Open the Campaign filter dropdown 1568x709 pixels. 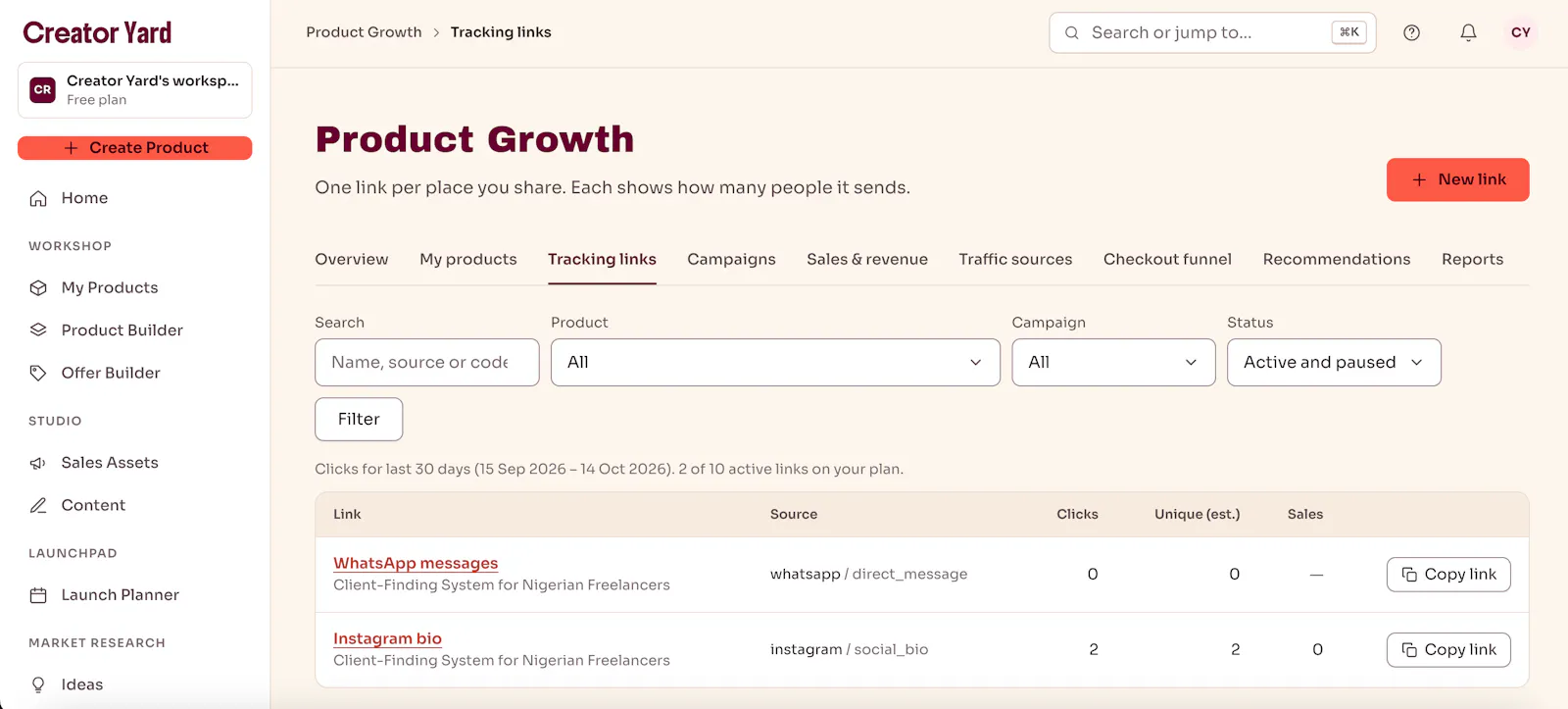(1113, 362)
